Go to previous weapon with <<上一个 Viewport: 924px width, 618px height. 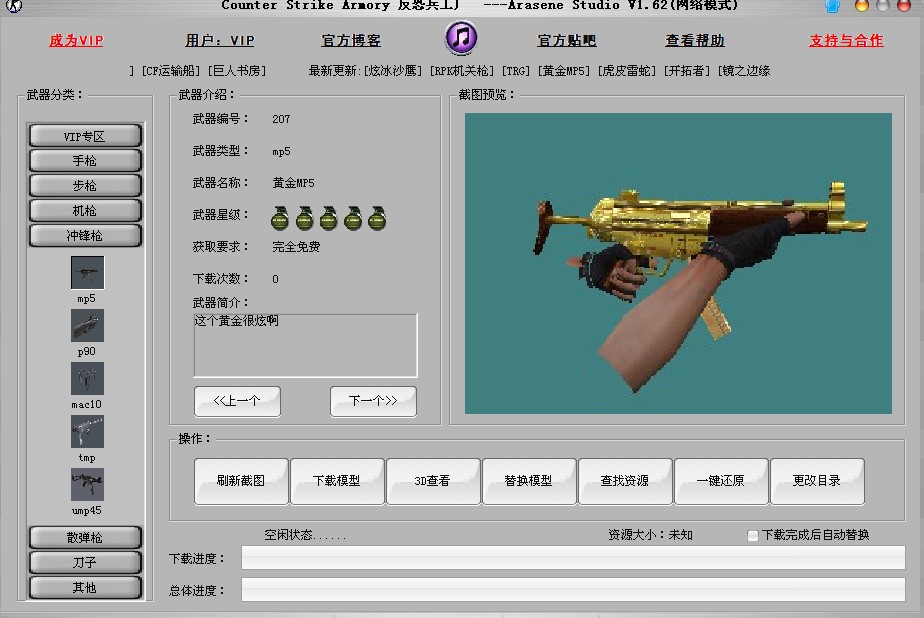(x=237, y=401)
